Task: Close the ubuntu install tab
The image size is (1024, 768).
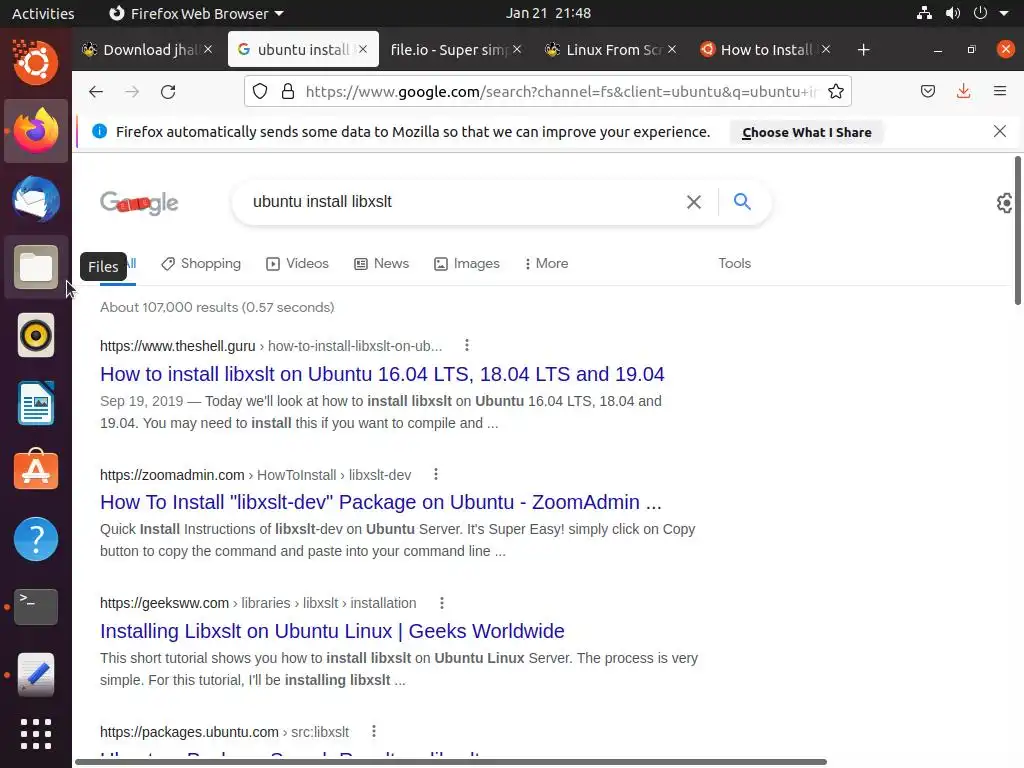Action: point(363,50)
